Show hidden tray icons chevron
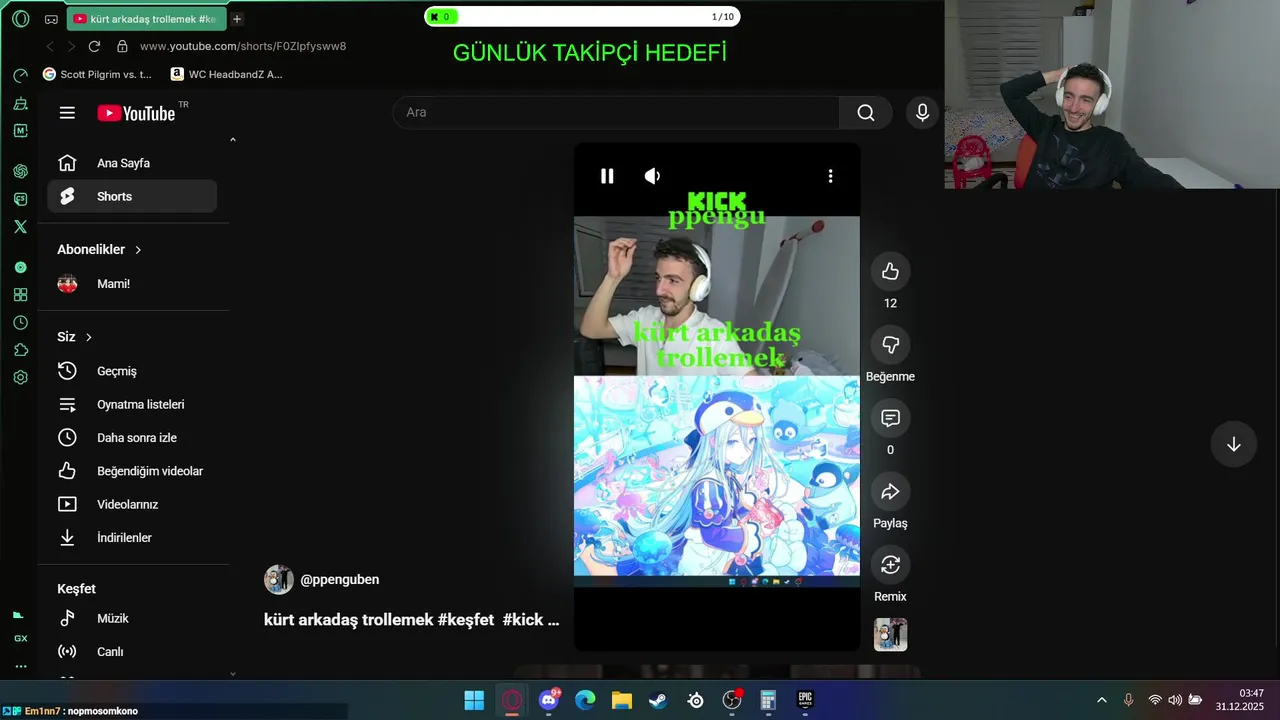The image size is (1280, 720). tap(1102, 700)
